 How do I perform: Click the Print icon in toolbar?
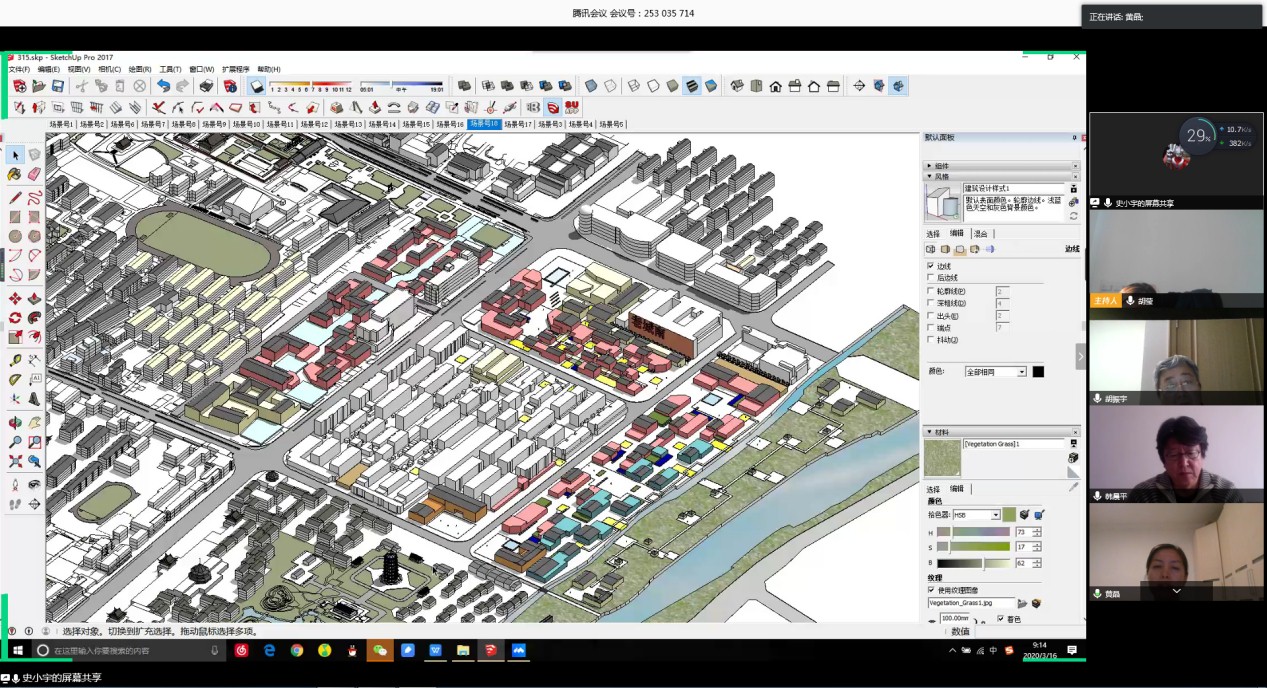click(x=206, y=86)
